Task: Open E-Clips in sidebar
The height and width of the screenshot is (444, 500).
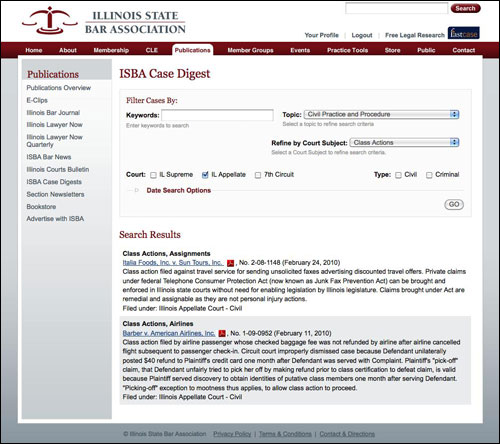Action: tap(37, 100)
